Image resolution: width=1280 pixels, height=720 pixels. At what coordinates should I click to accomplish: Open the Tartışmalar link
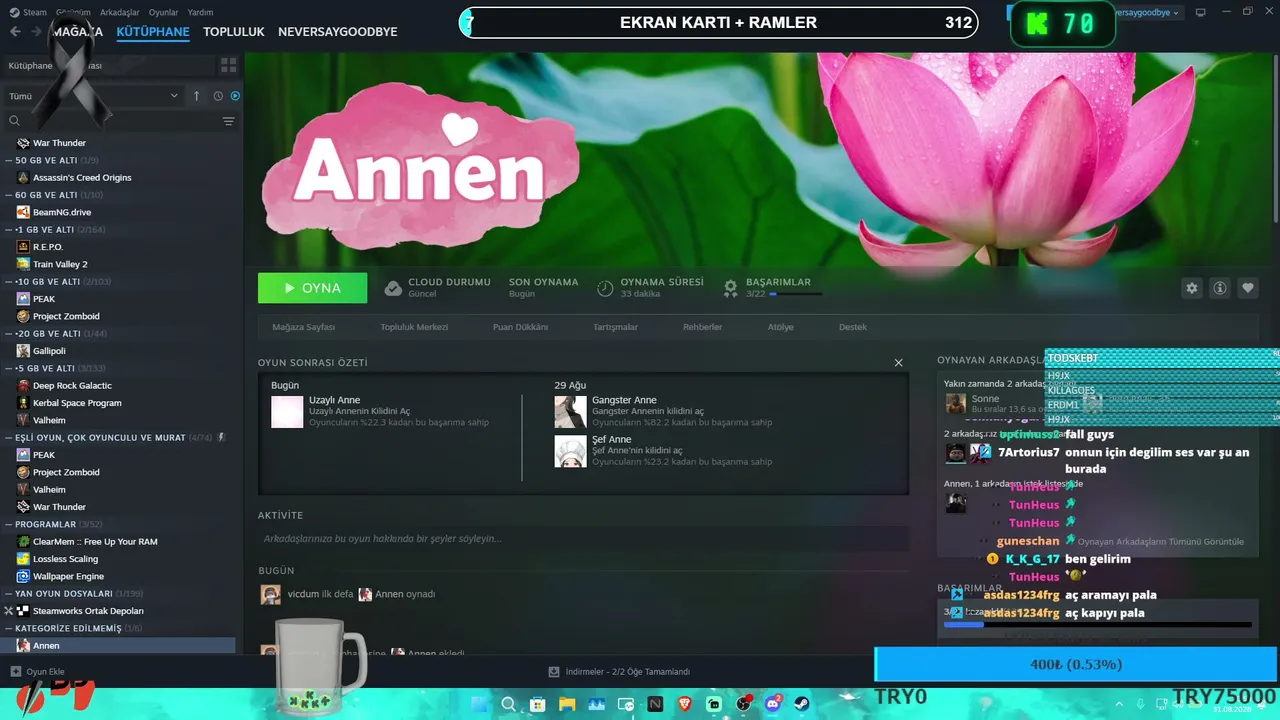(x=616, y=327)
